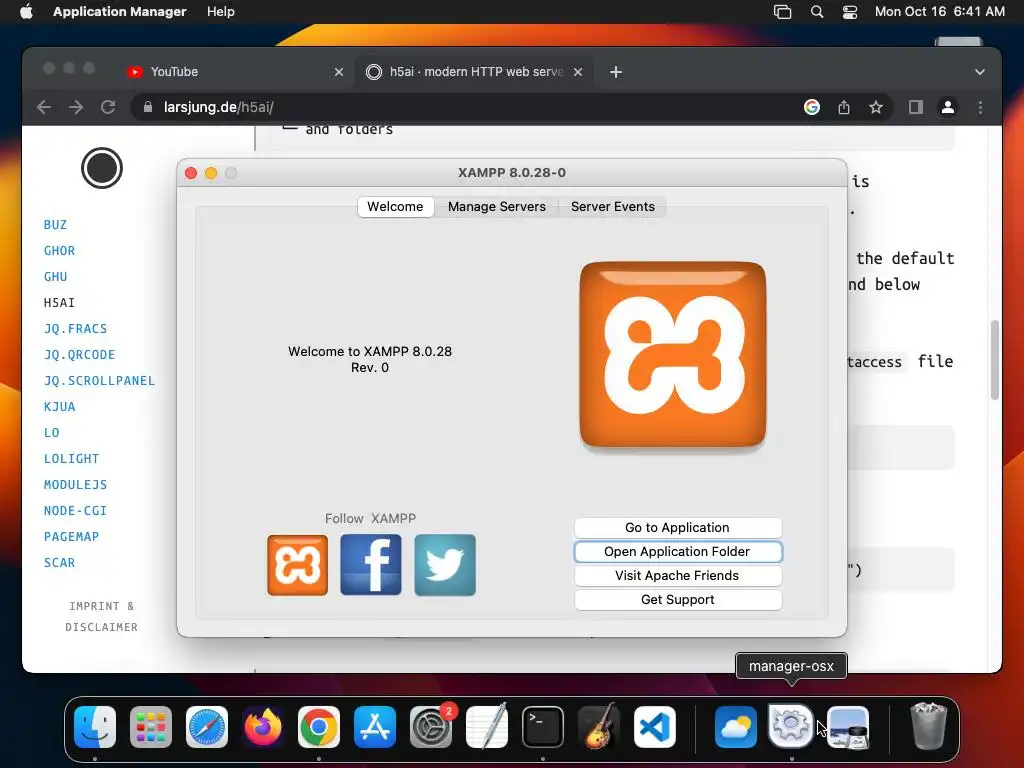Switch to the Server Events tab
Viewport: 1024px width, 768px height.
613,206
